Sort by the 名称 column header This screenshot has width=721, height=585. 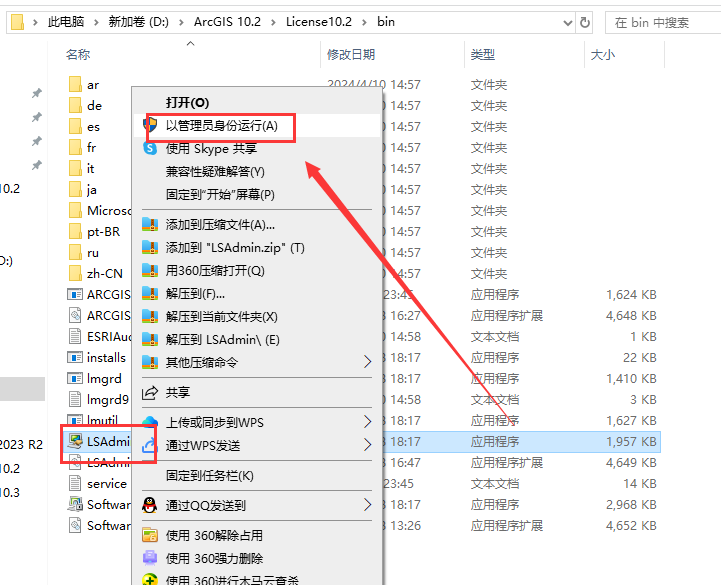pos(78,54)
